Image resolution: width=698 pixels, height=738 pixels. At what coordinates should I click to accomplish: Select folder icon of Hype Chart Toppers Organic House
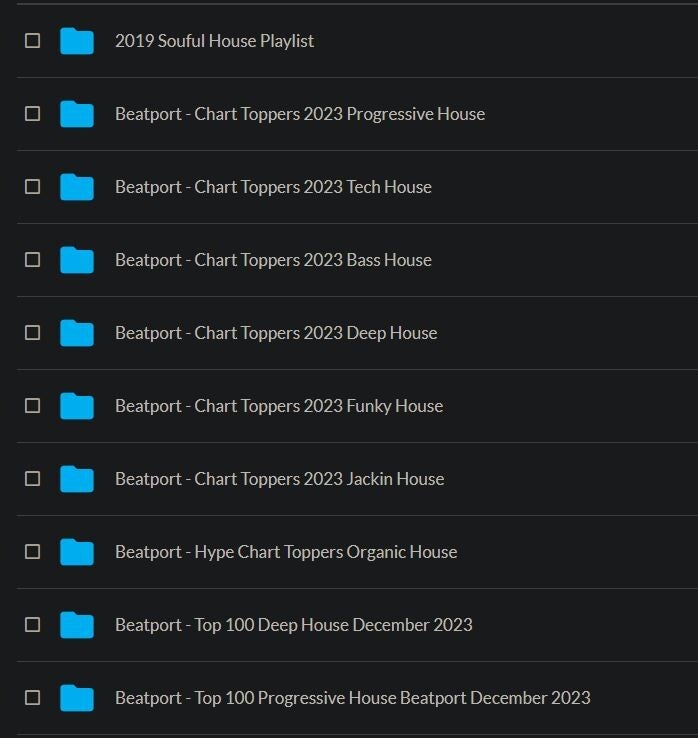77,552
